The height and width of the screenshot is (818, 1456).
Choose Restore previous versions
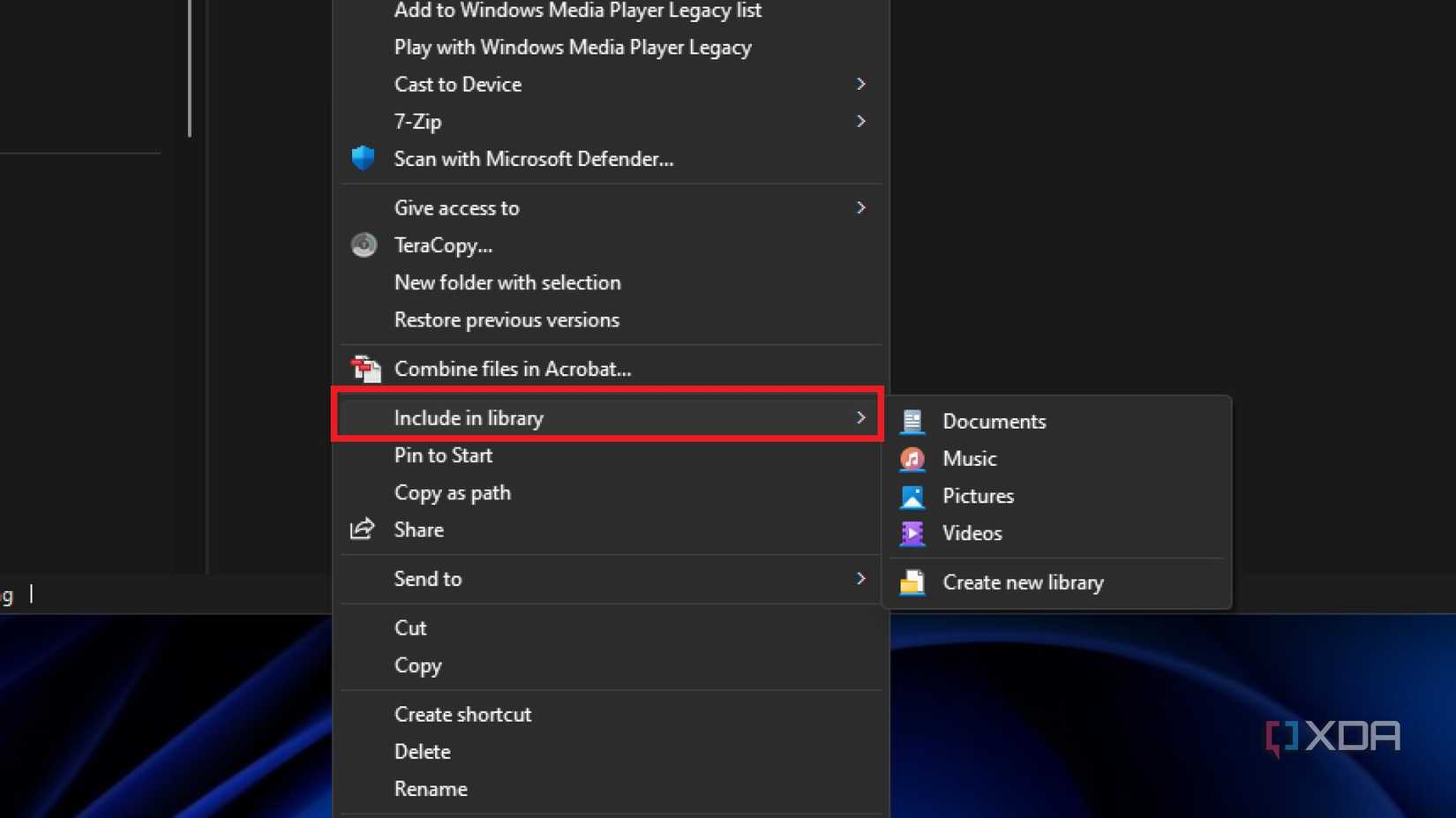pos(612,319)
